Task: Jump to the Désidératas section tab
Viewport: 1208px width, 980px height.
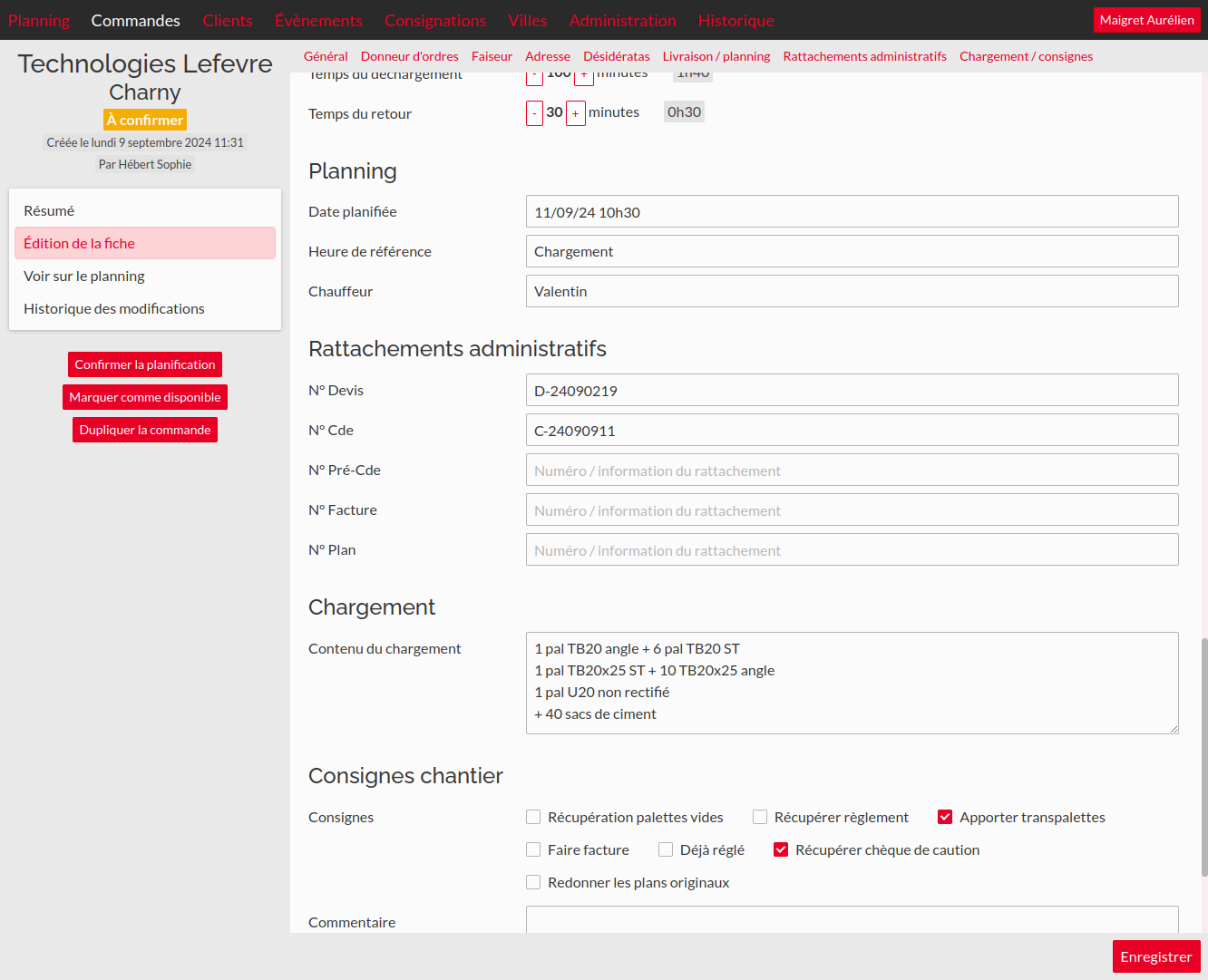Action: pyautogui.click(x=617, y=56)
